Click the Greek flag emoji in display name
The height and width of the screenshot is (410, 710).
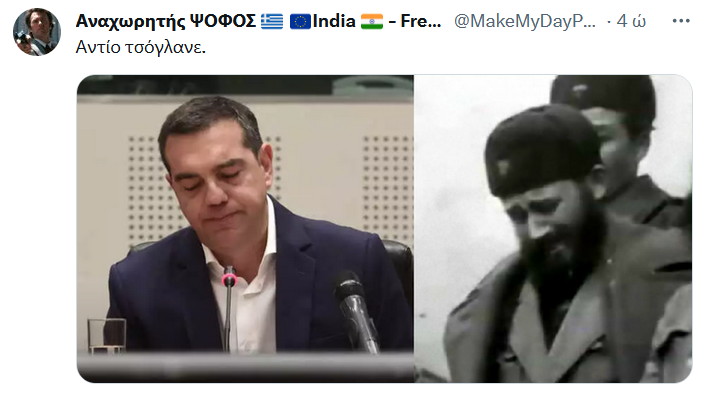(272, 21)
